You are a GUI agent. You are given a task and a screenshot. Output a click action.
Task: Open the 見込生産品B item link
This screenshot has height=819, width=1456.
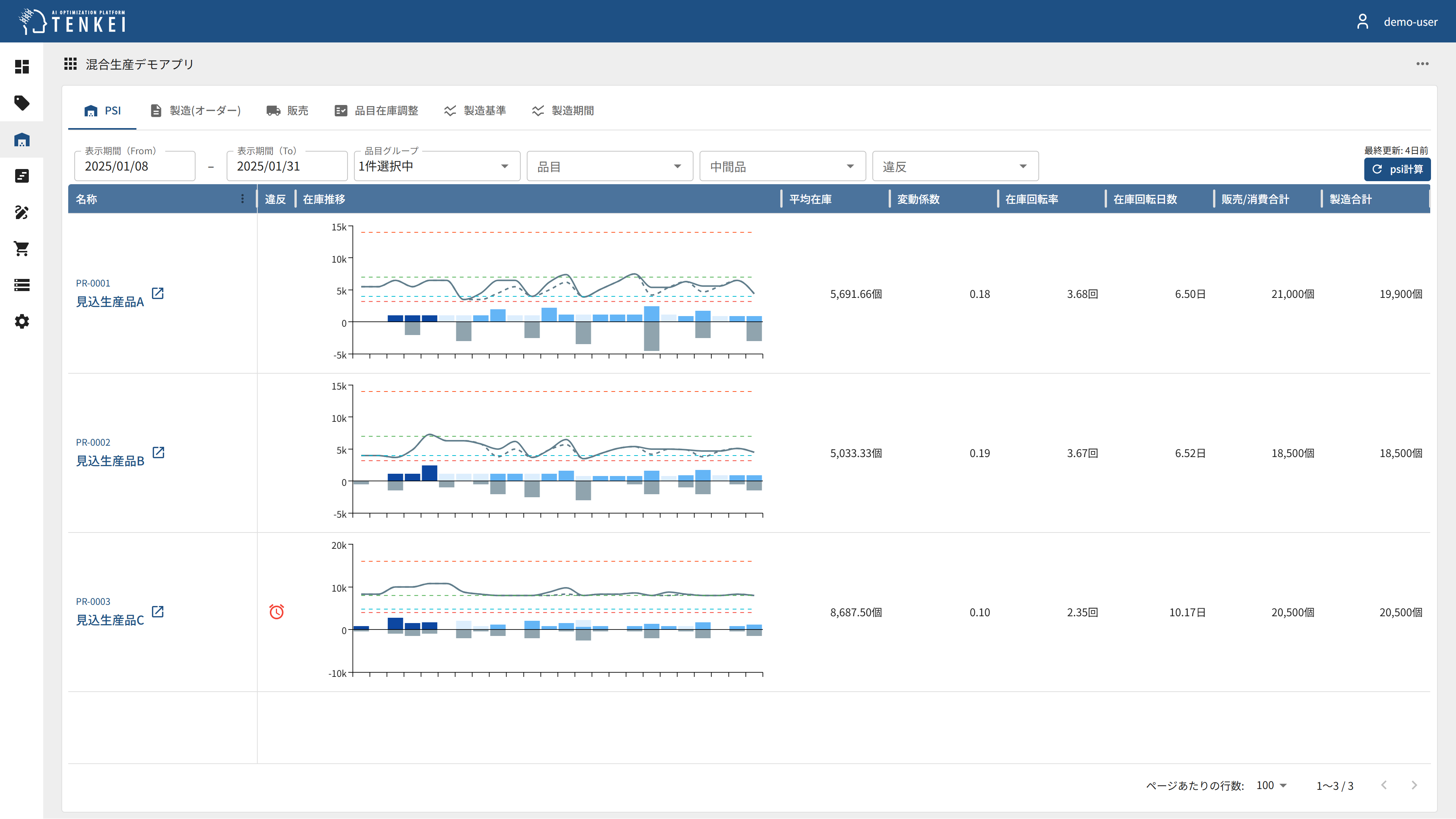click(110, 461)
